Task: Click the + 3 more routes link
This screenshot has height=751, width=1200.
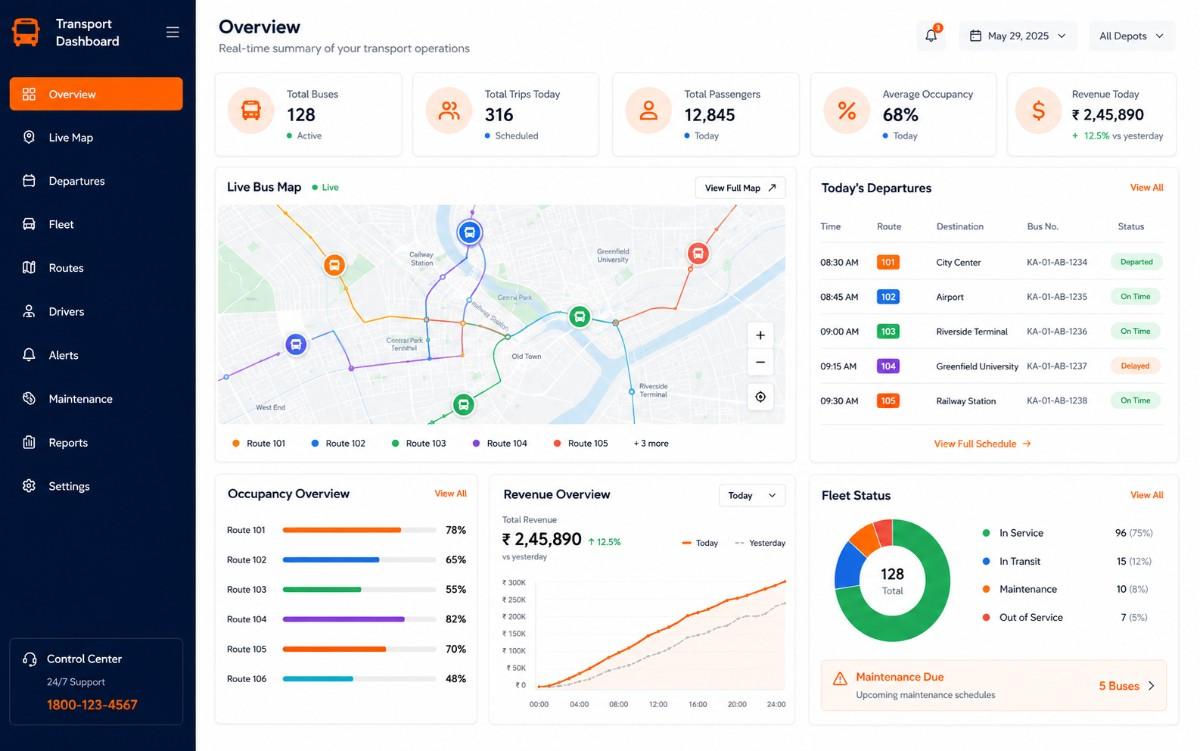Action: tap(651, 443)
